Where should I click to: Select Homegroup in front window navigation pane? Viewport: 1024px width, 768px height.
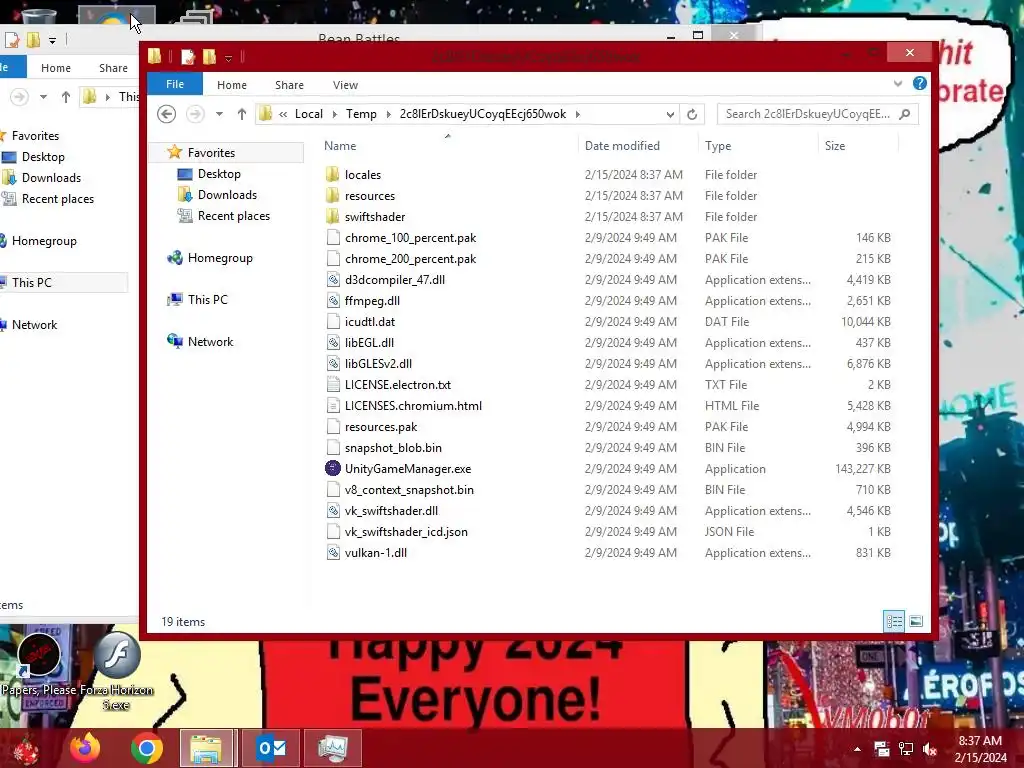(x=220, y=258)
